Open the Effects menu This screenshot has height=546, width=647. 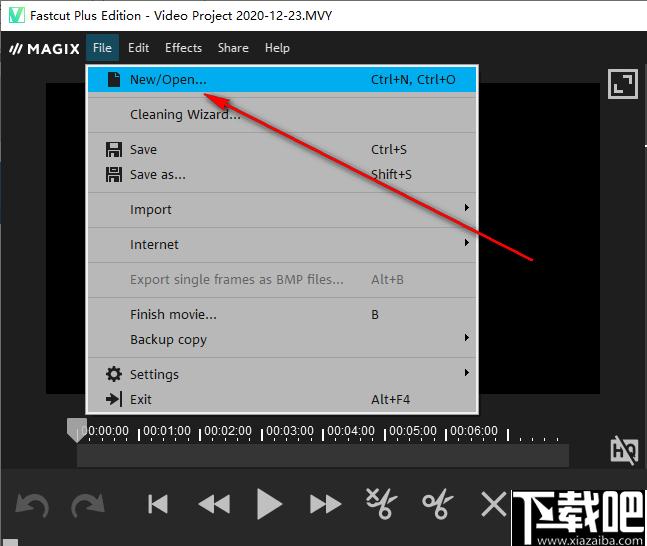pos(183,48)
